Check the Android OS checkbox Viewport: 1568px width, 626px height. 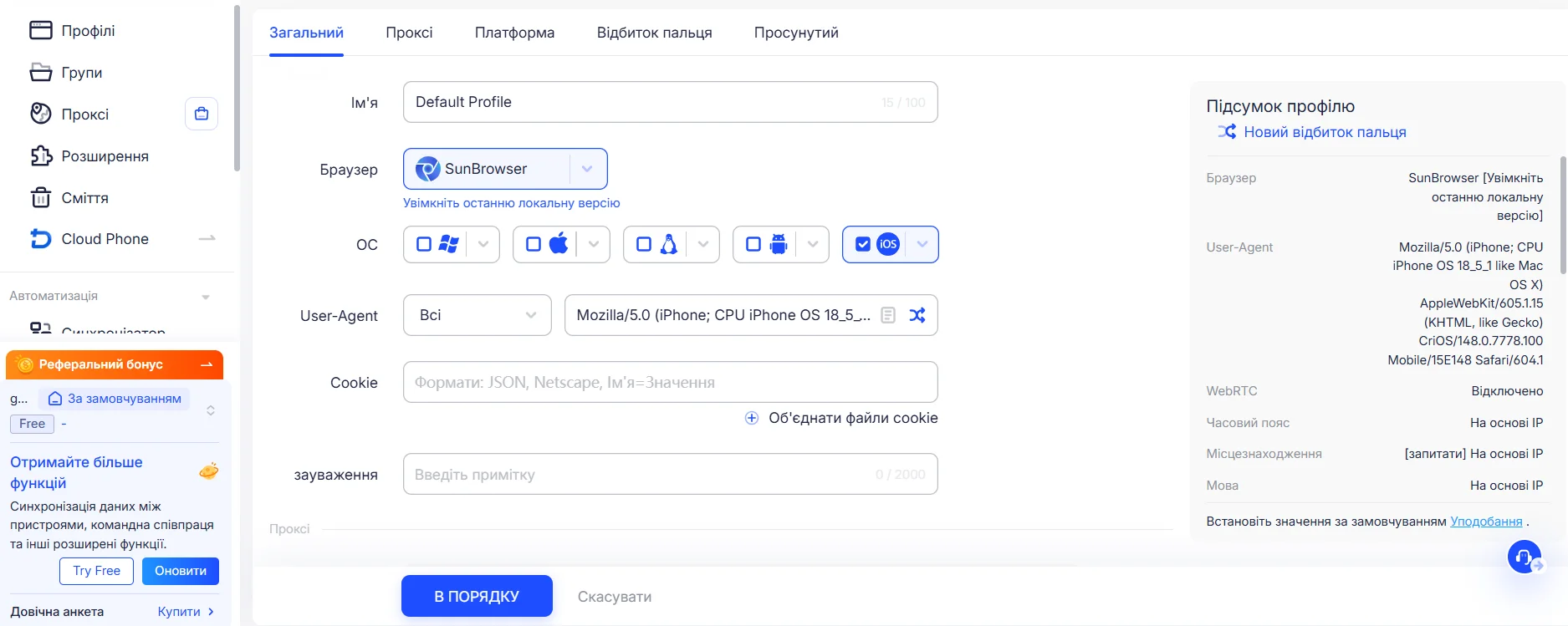pyautogui.click(x=753, y=244)
